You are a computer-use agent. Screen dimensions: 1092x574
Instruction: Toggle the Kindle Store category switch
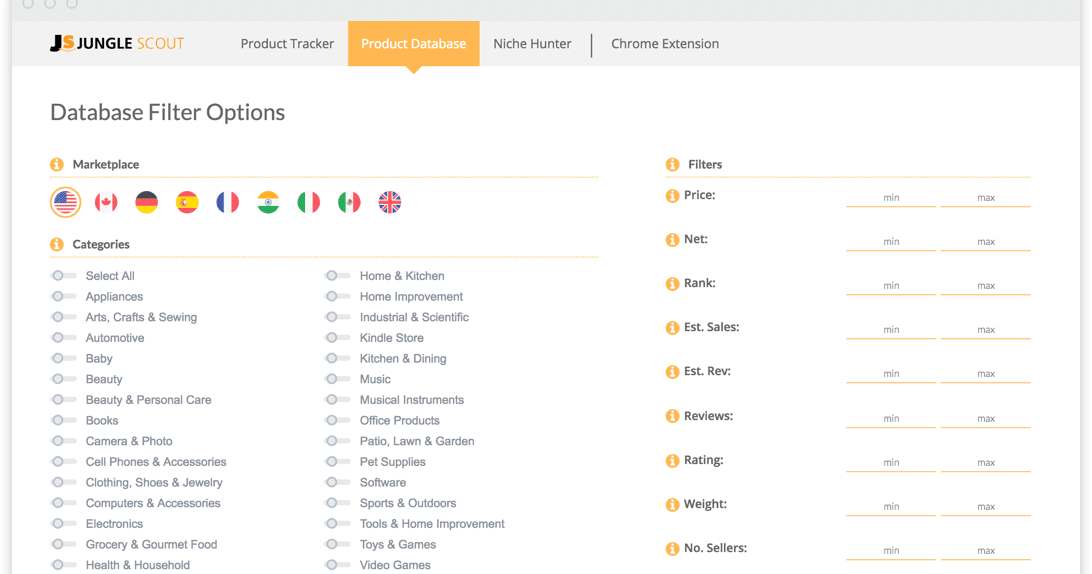pos(338,338)
